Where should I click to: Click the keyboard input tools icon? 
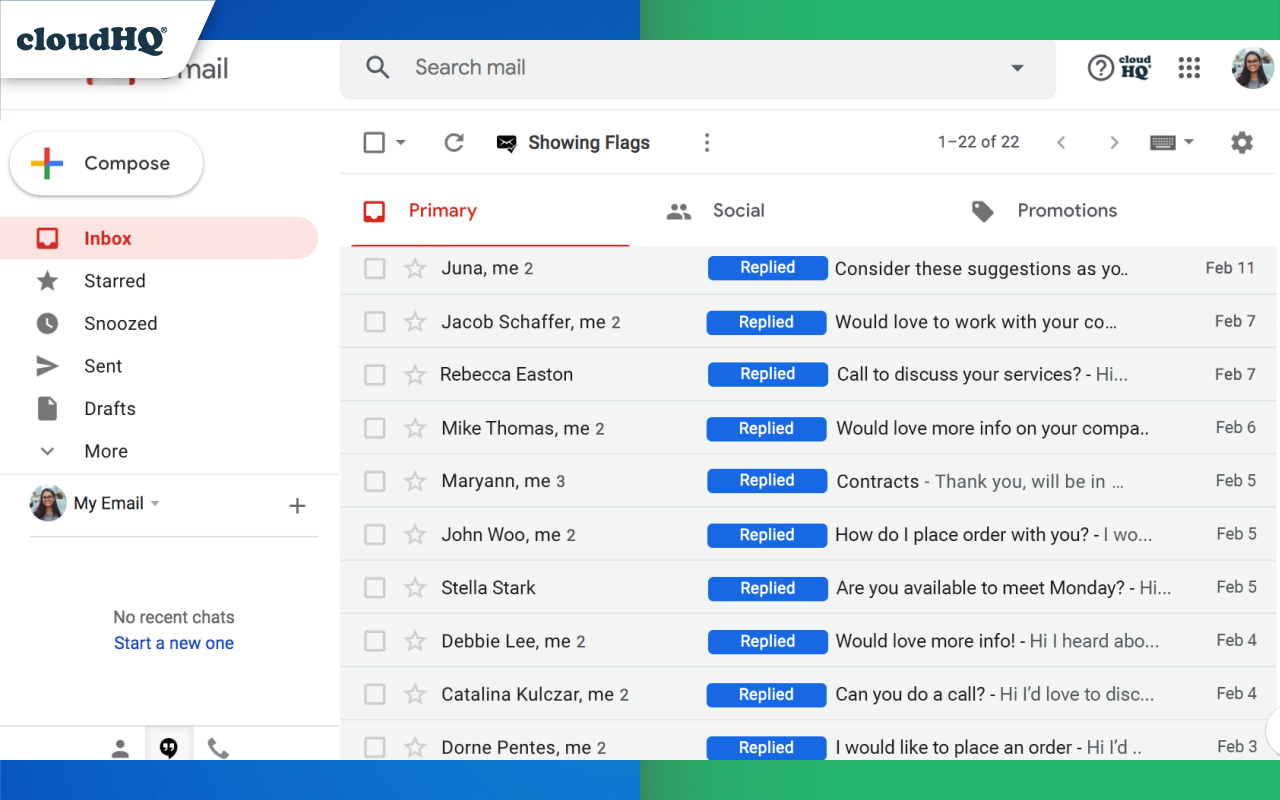(x=1163, y=142)
